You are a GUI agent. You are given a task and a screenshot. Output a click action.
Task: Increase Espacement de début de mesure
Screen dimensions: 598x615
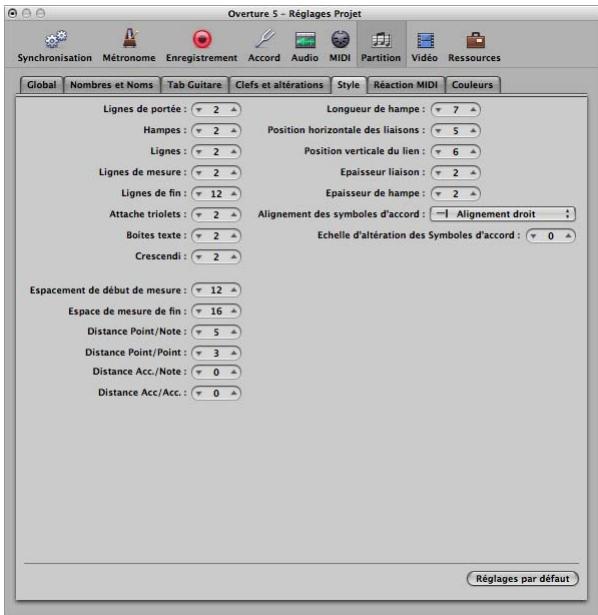(234, 290)
